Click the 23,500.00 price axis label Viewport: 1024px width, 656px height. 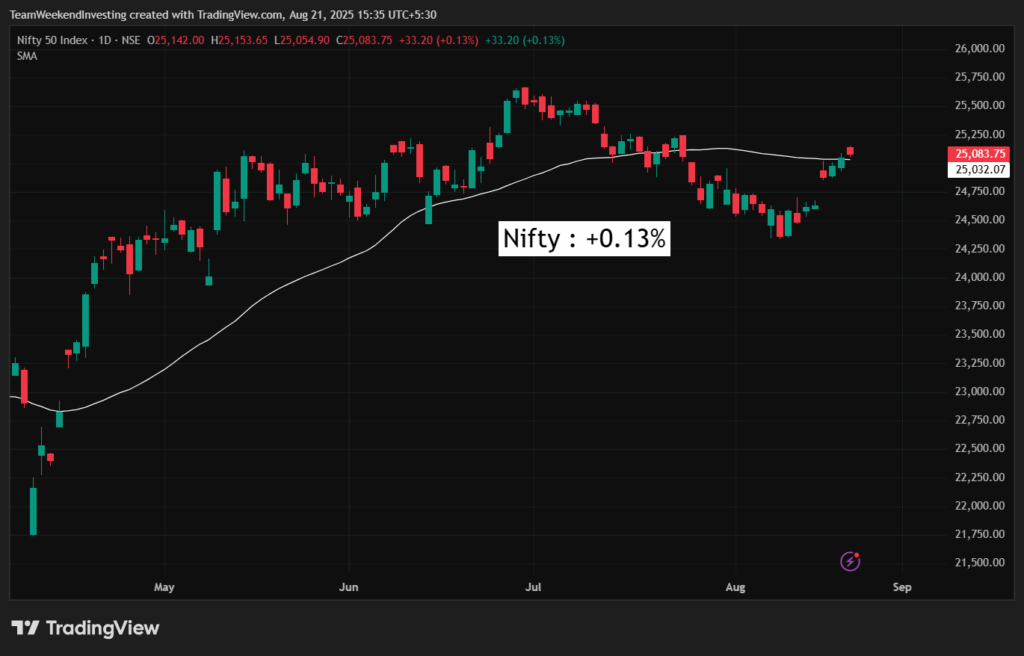pos(980,334)
